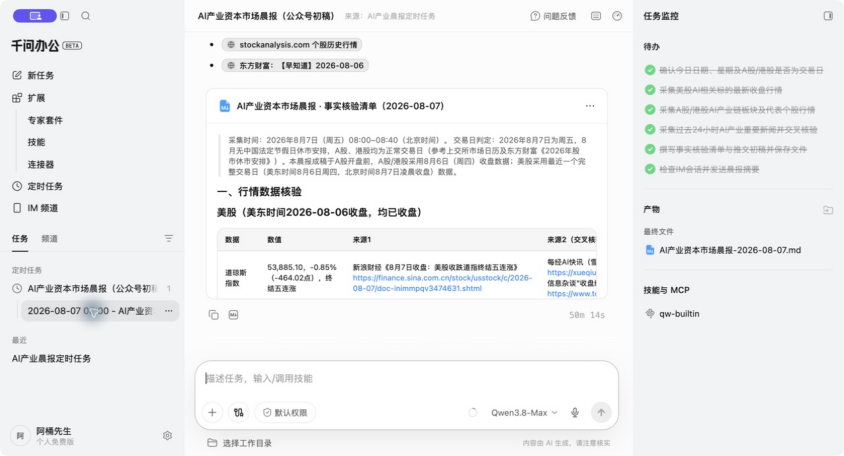Click the 问题反馈 feedback button
This screenshot has height=456, width=844.
click(553, 16)
